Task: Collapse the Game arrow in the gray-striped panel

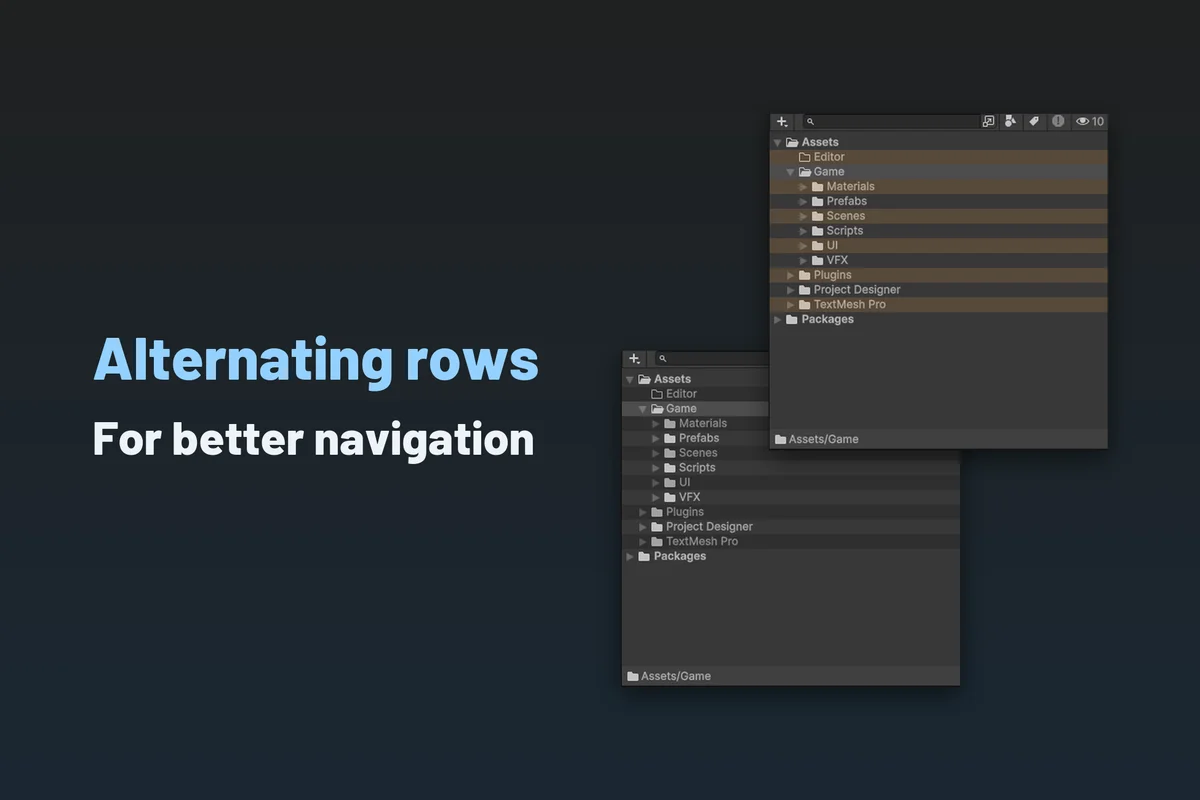Action: coord(643,409)
